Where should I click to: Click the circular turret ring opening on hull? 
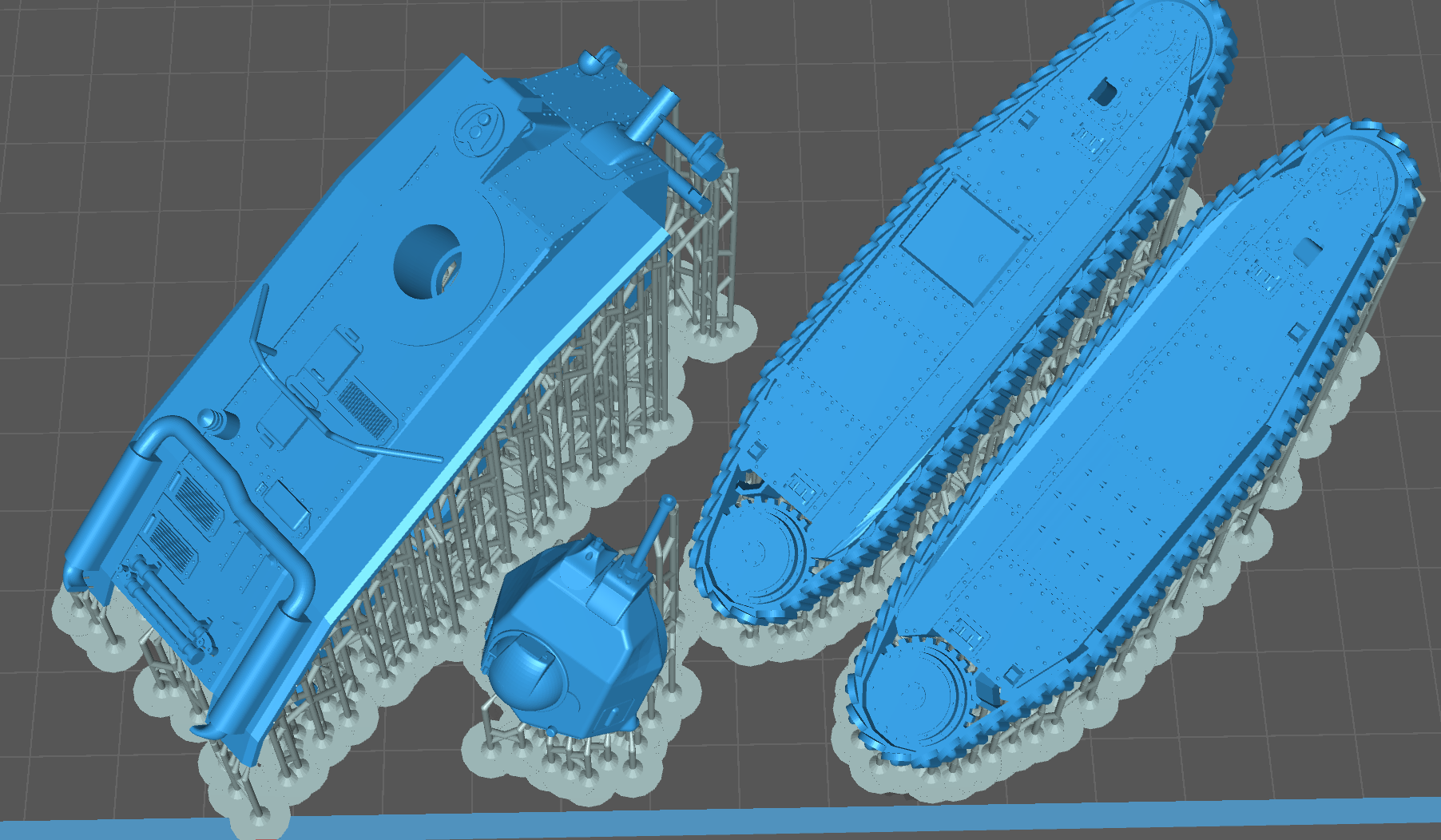tap(429, 262)
